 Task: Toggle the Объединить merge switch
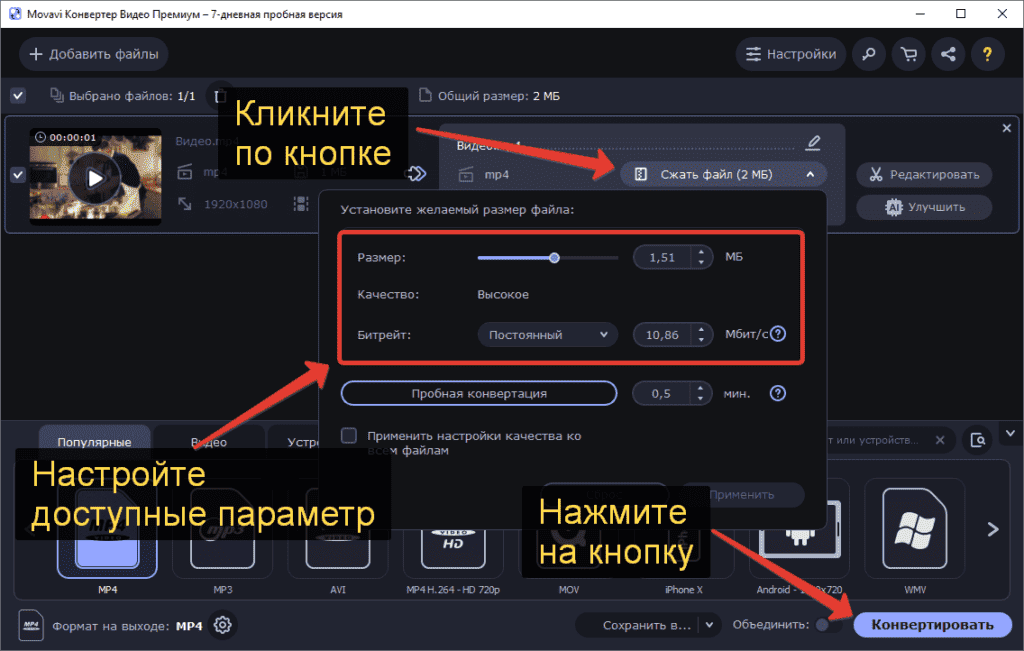point(829,625)
